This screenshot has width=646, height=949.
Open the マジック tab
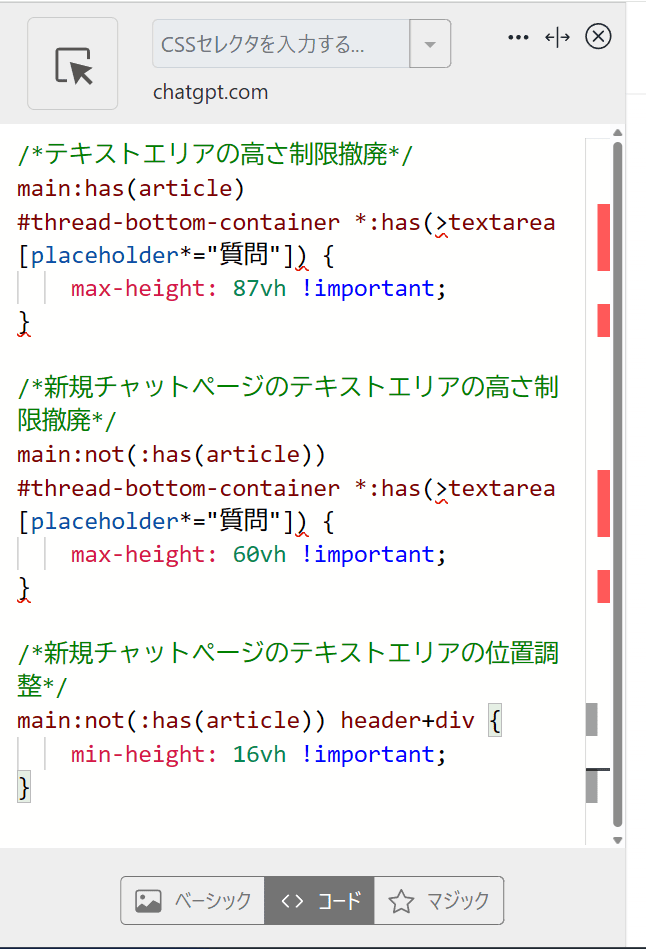tap(439, 901)
